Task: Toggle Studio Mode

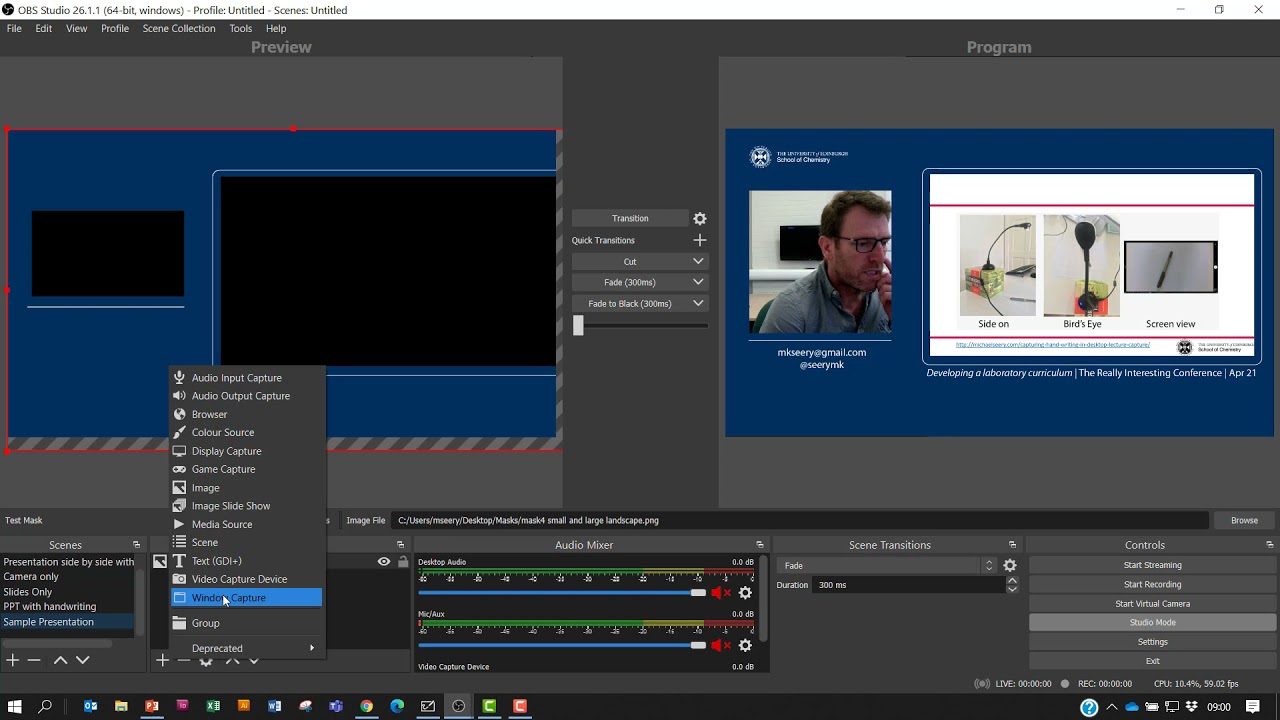Action: pos(1152,622)
